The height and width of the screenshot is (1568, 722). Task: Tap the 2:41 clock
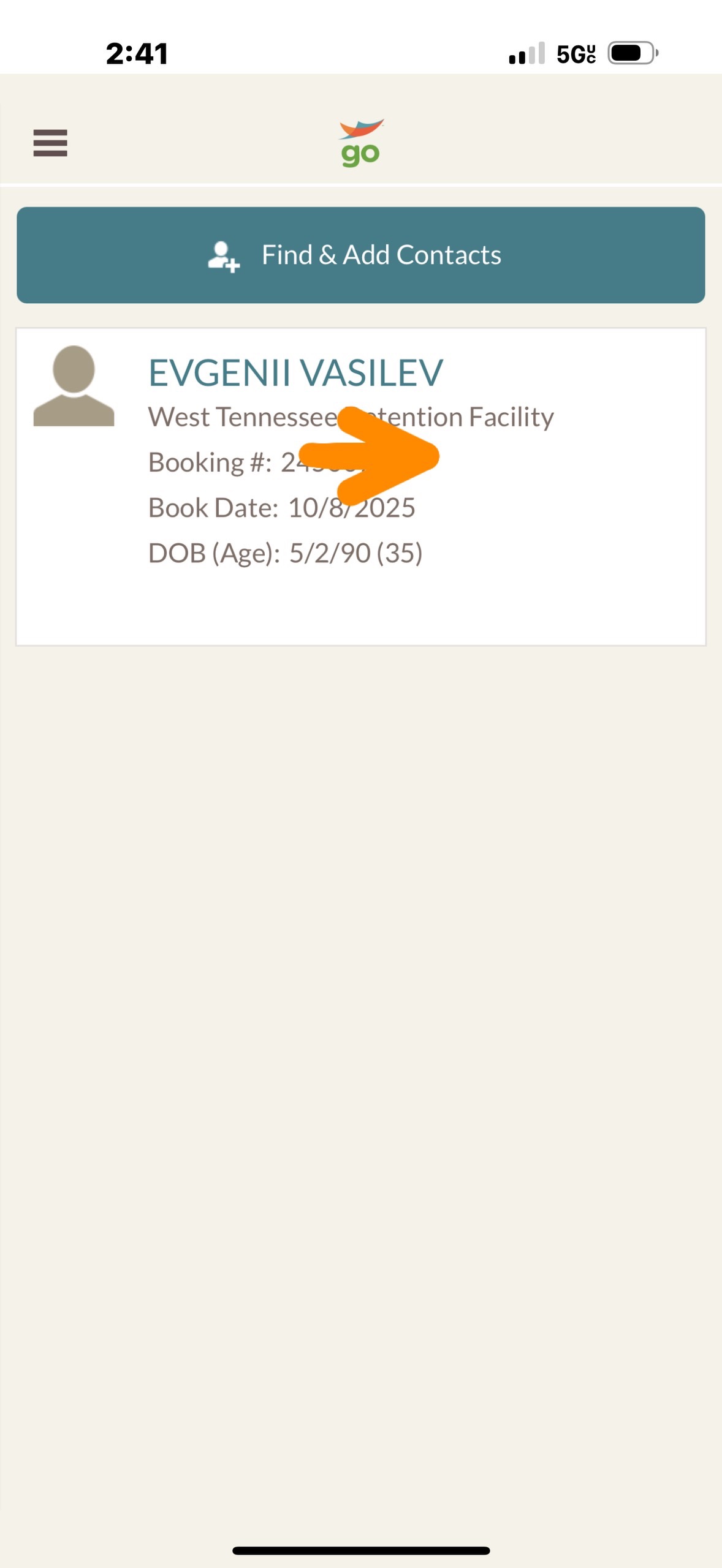coord(137,54)
